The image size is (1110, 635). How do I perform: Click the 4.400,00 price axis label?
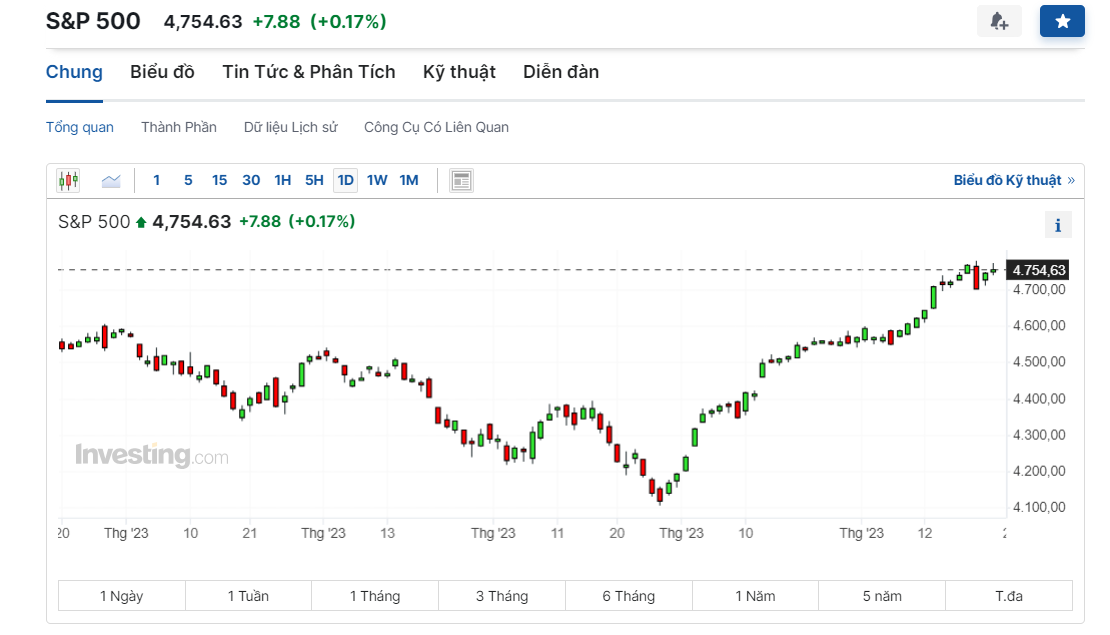pos(1039,399)
